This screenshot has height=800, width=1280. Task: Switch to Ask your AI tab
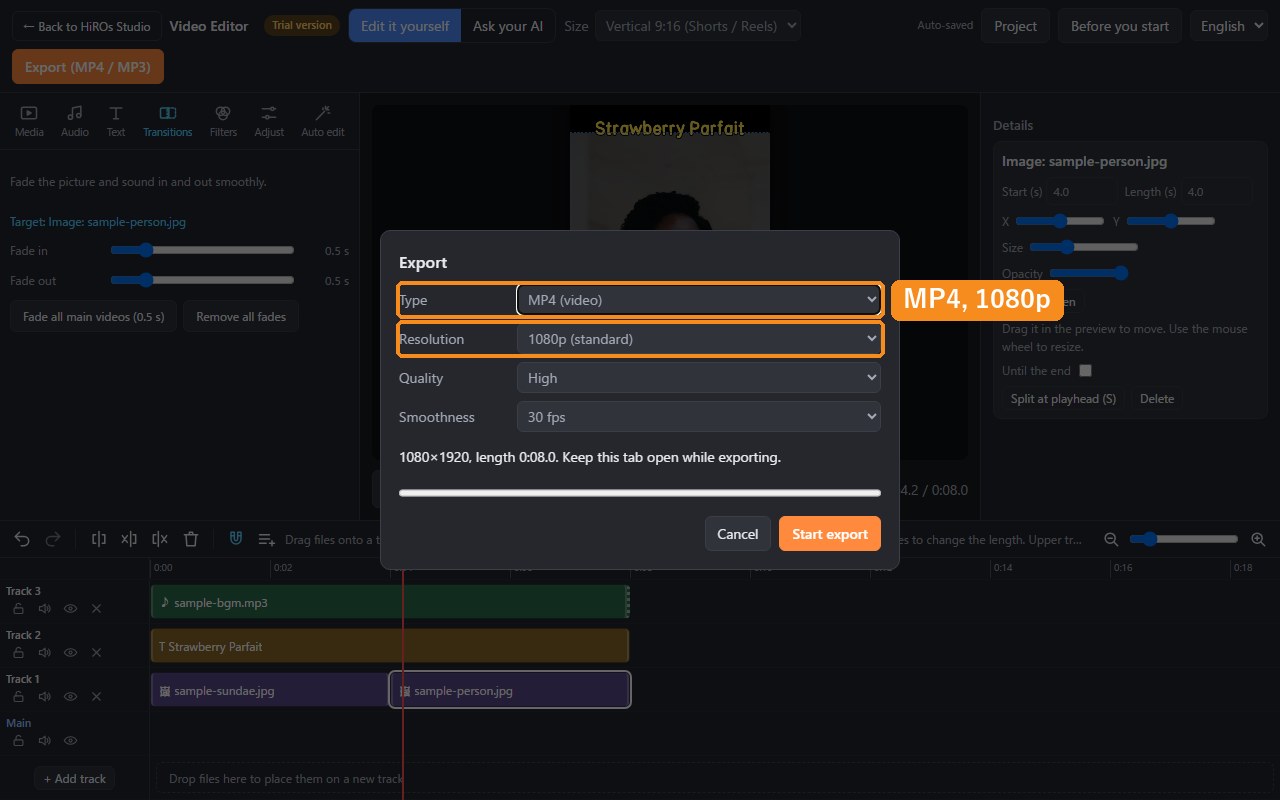[x=508, y=26]
